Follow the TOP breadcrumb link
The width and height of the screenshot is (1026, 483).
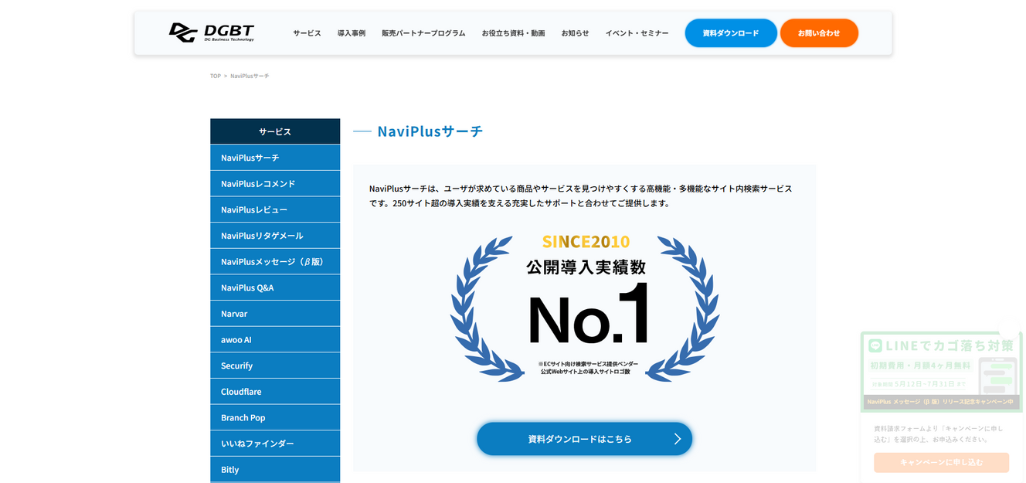coord(215,76)
